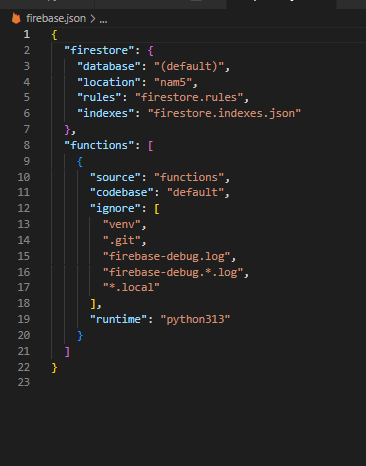Click the "functions" key on line 8
The image size is (366, 466).
coord(99,145)
